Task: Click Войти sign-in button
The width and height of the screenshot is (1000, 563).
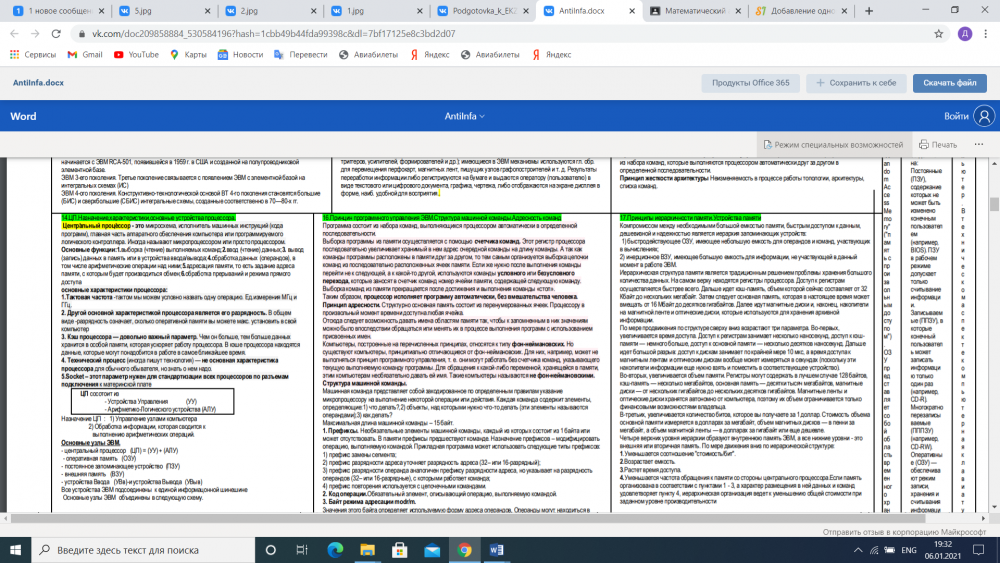Action: pos(956,116)
